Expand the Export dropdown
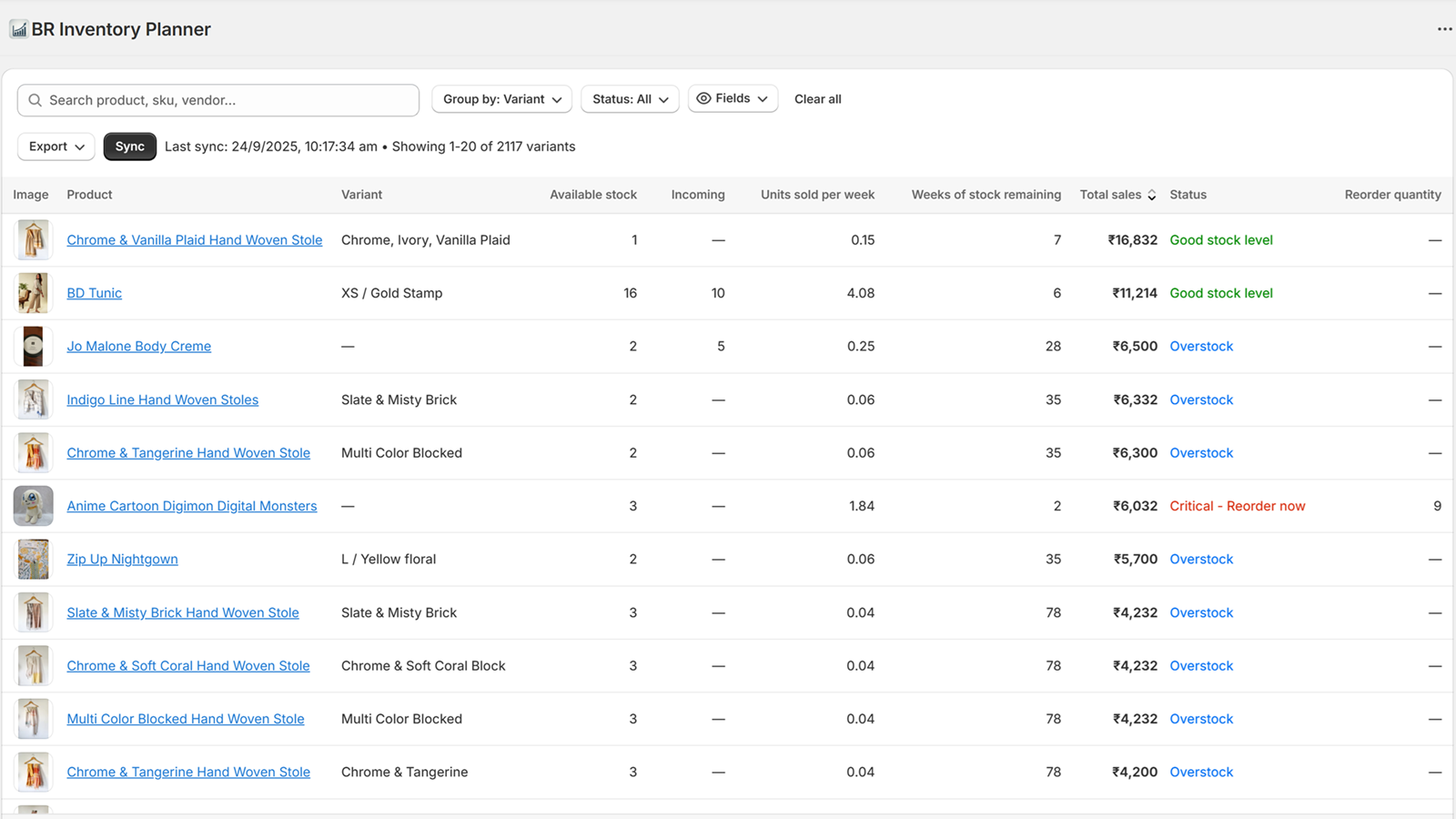Viewport: 1456px width, 819px height. 56,147
